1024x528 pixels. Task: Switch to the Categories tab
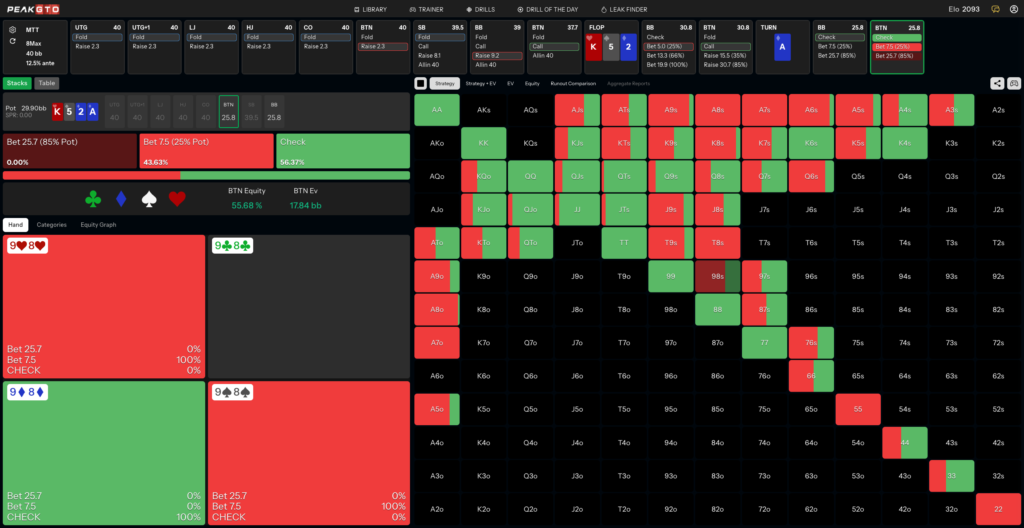pos(51,224)
